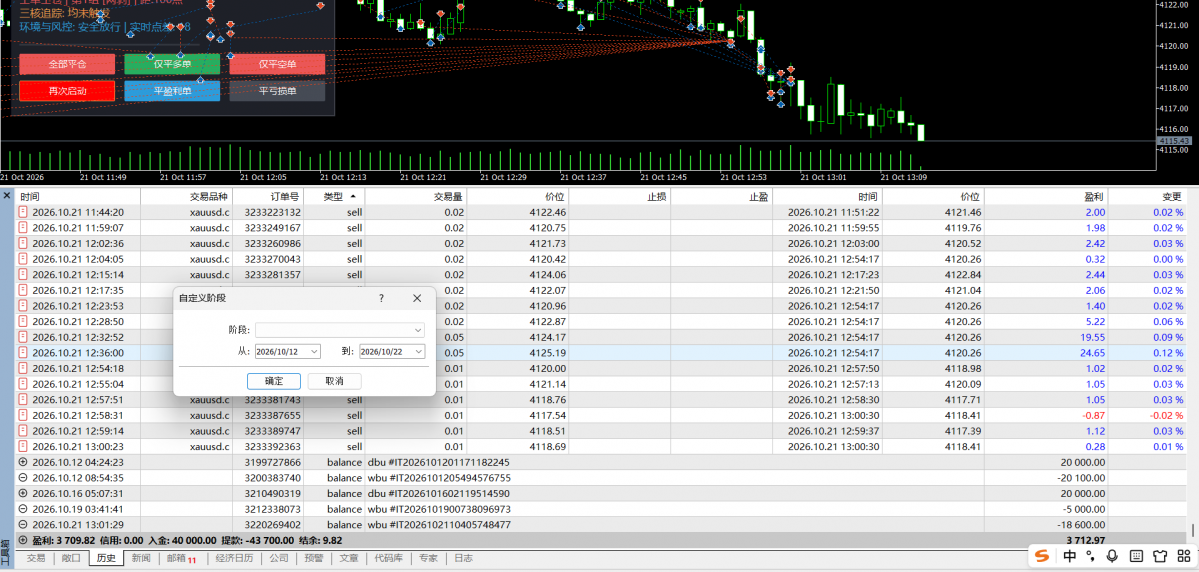This screenshot has width=1199, height=572.
Task: Click the loss value -0.87
Action: [1093, 415]
